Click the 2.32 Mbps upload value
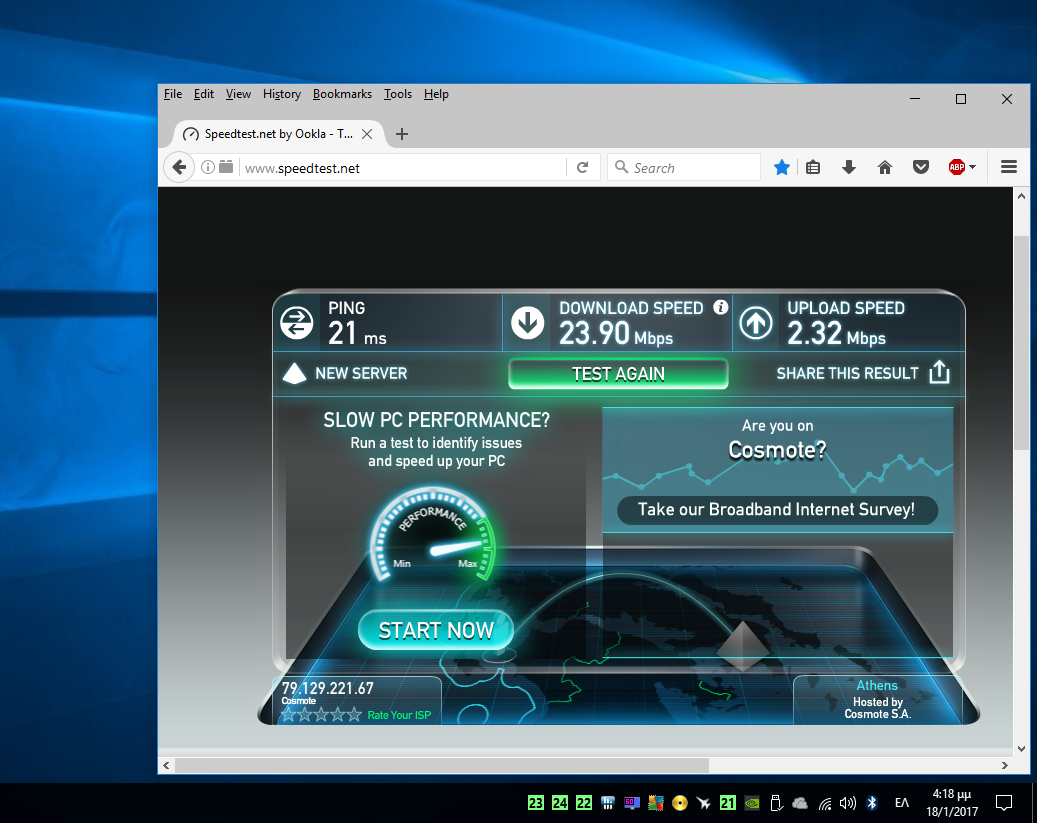 (x=836, y=332)
